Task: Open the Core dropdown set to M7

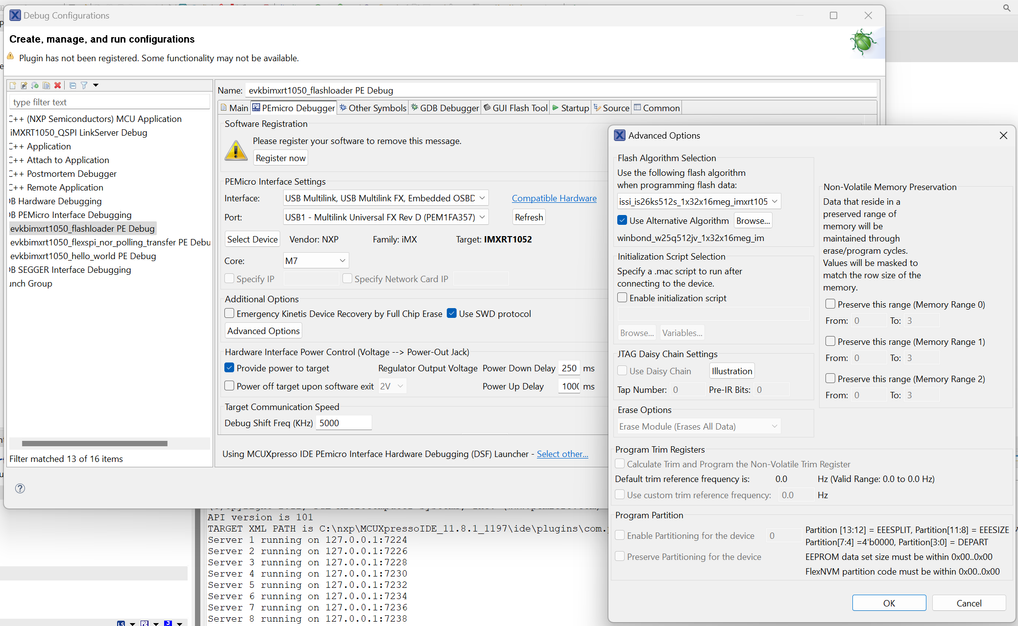Action: 316,260
